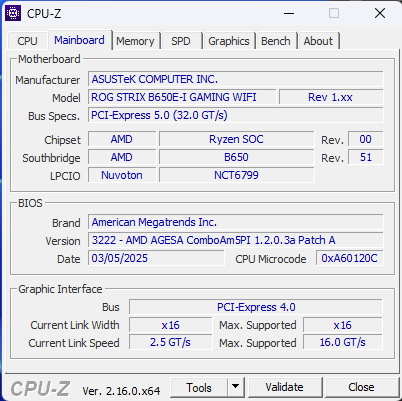
Task: Select the Mainboard tab
Action: pyautogui.click(x=79, y=40)
